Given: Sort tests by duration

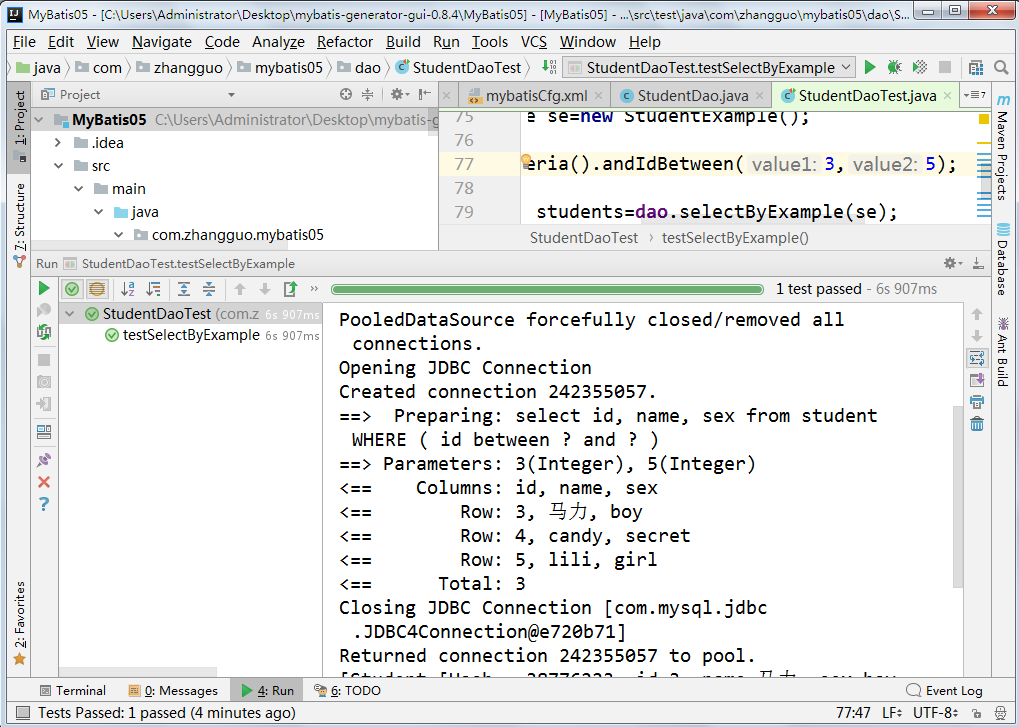Looking at the screenshot, I should coord(154,288).
